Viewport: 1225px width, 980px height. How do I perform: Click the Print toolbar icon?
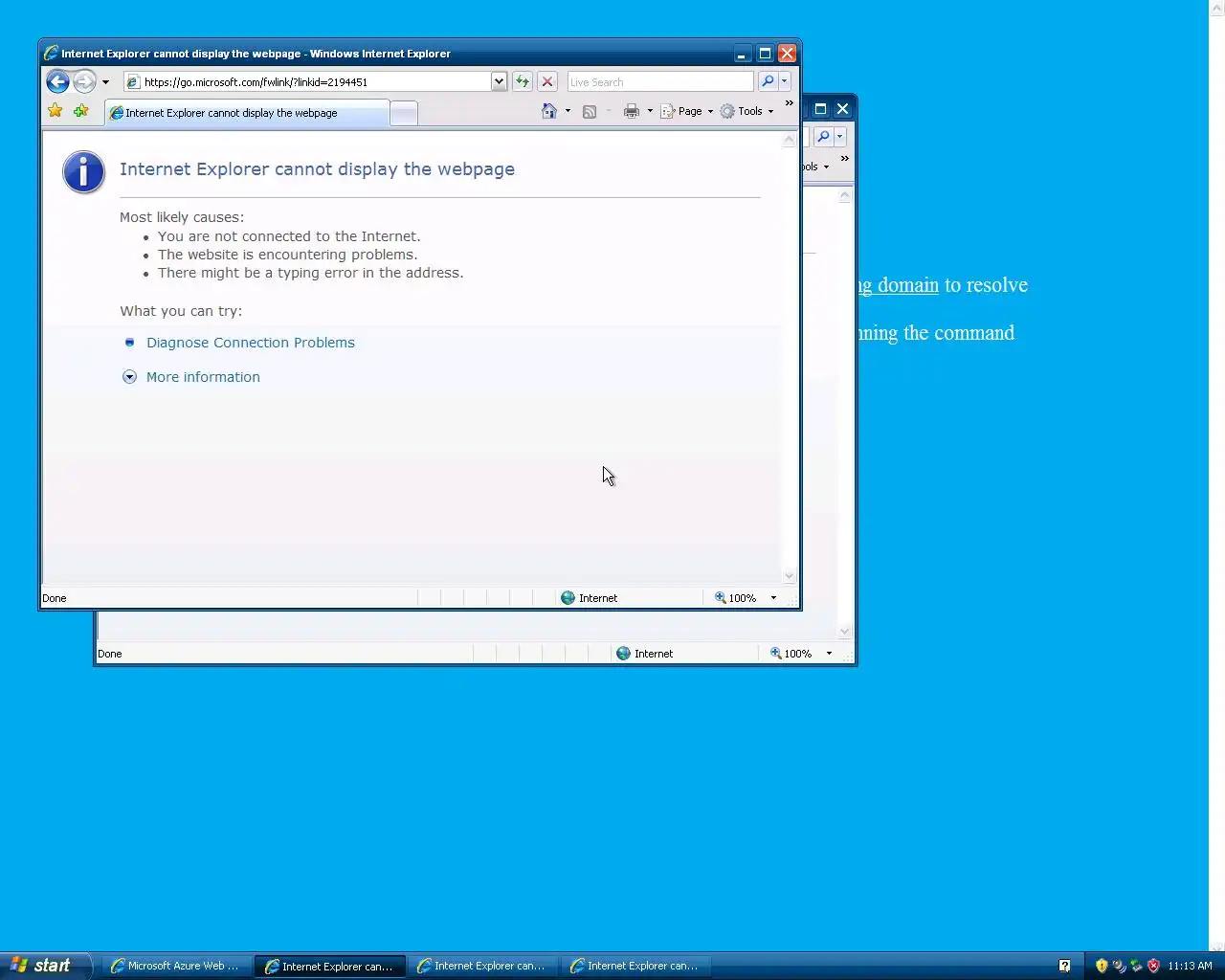[x=632, y=111]
